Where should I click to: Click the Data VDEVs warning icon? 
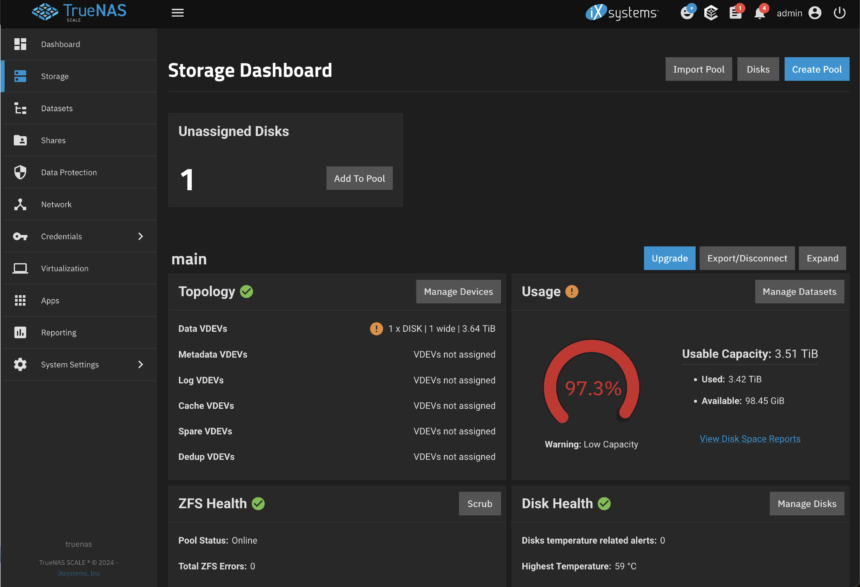coord(376,329)
